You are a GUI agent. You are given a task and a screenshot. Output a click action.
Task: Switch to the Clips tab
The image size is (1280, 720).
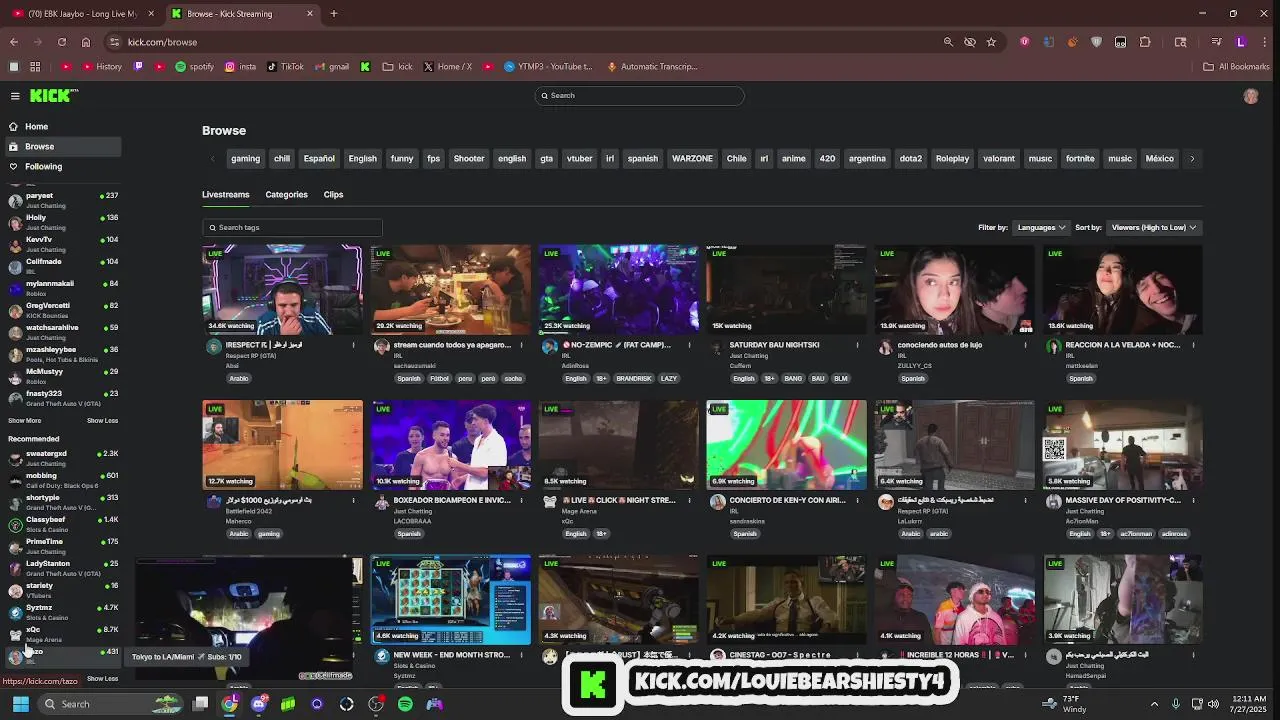pos(333,194)
